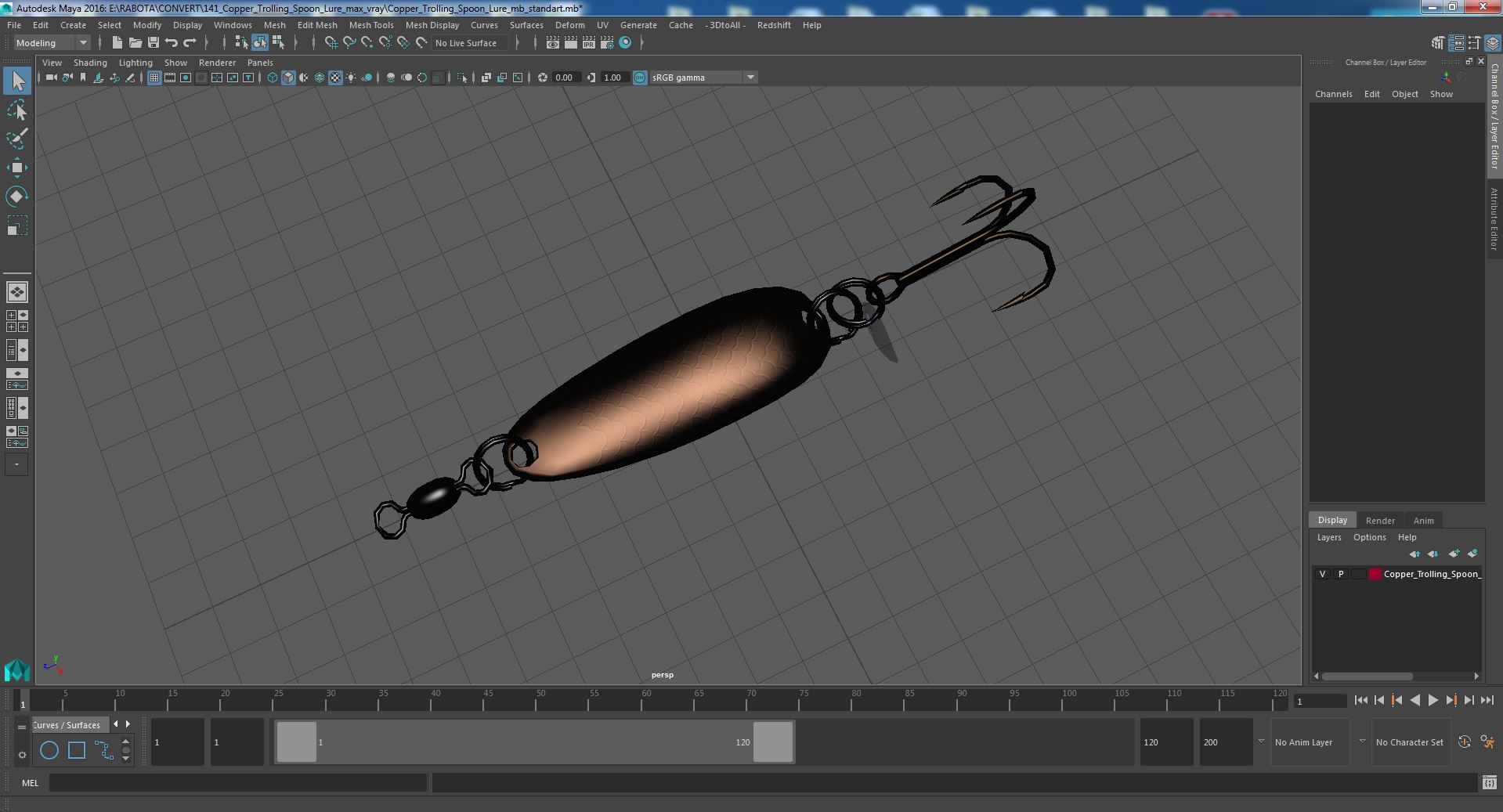Open the Render View window
Image resolution: width=1503 pixels, height=812 pixels.
(553, 43)
